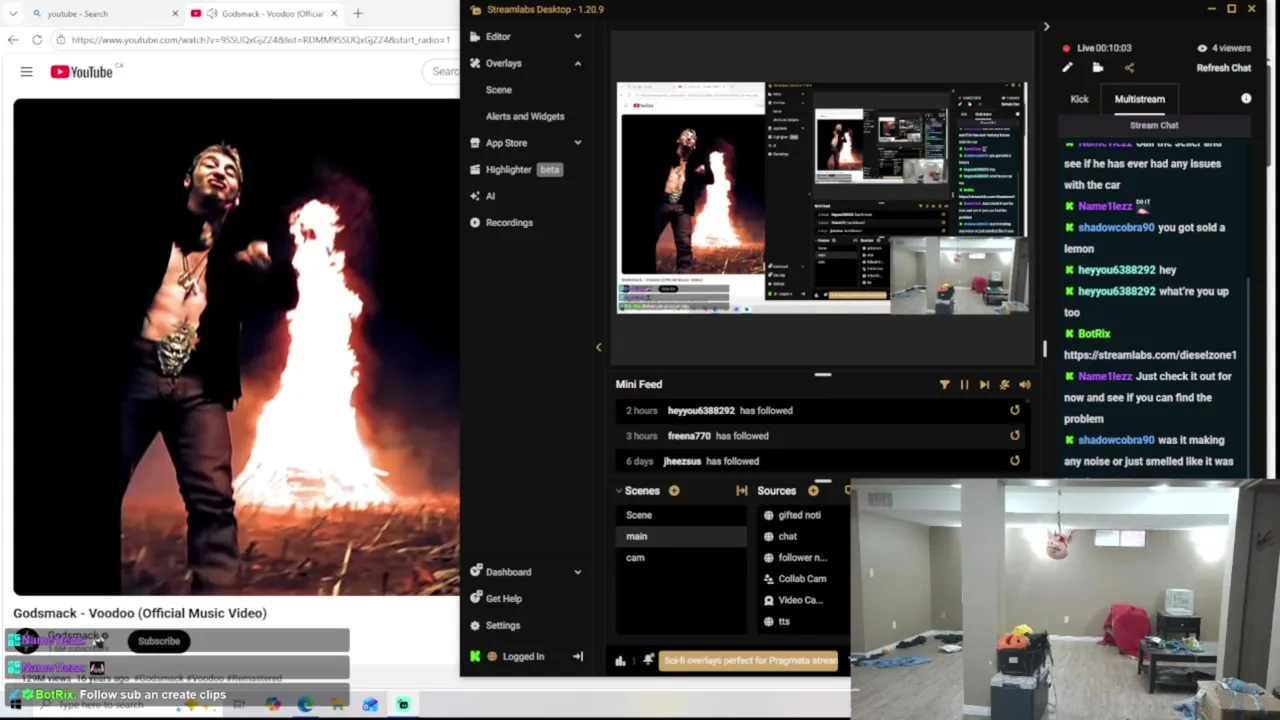The height and width of the screenshot is (720, 1280).
Task: Open the Mini Feed filter icon
Action: point(944,384)
